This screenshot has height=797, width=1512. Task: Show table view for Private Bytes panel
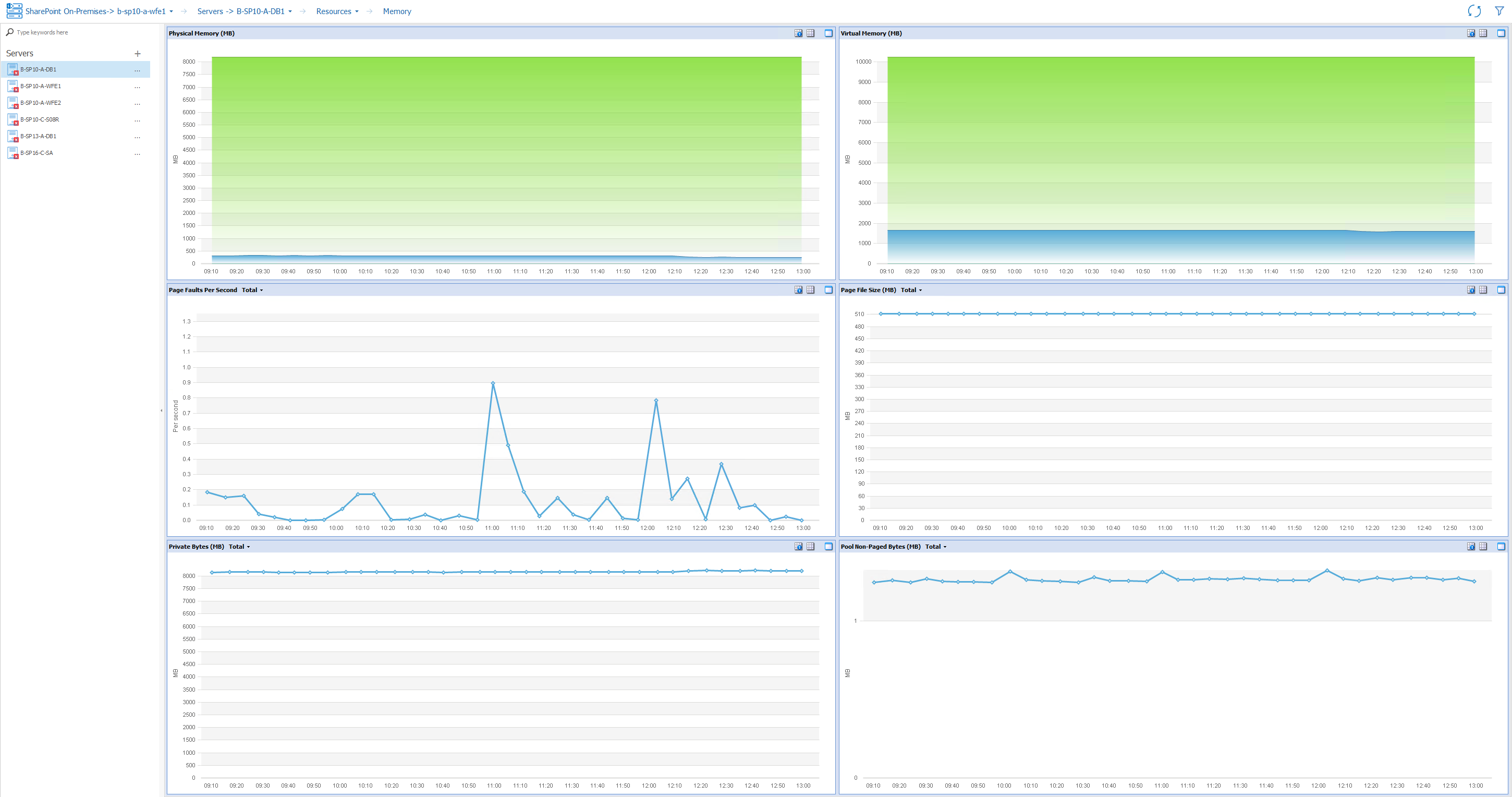coord(811,547)
